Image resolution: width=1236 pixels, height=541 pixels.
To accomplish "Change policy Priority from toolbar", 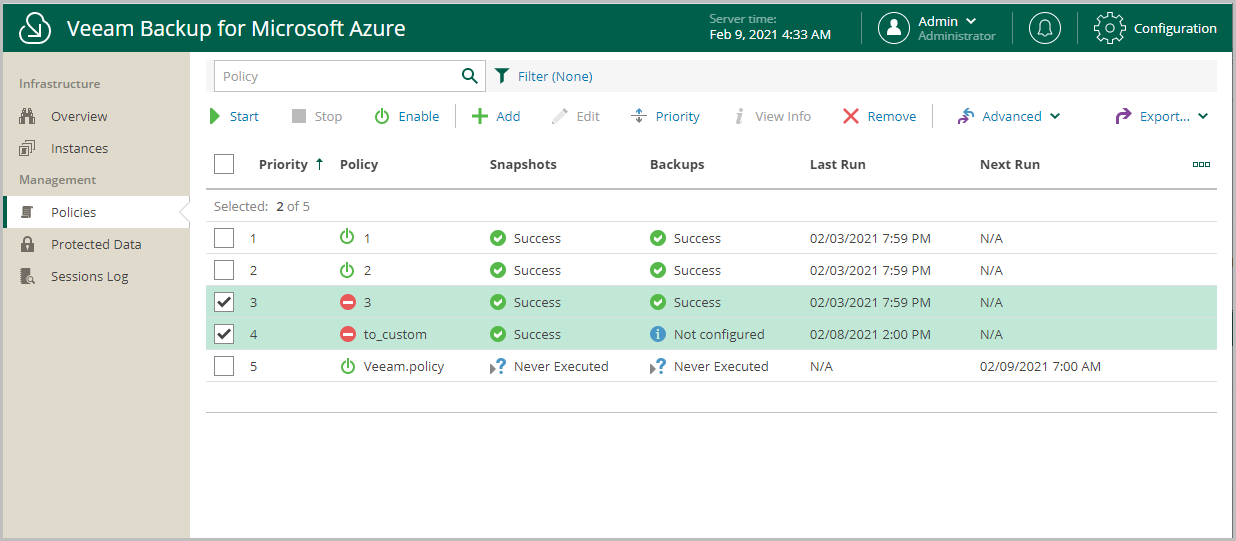I will pos(665,116).
